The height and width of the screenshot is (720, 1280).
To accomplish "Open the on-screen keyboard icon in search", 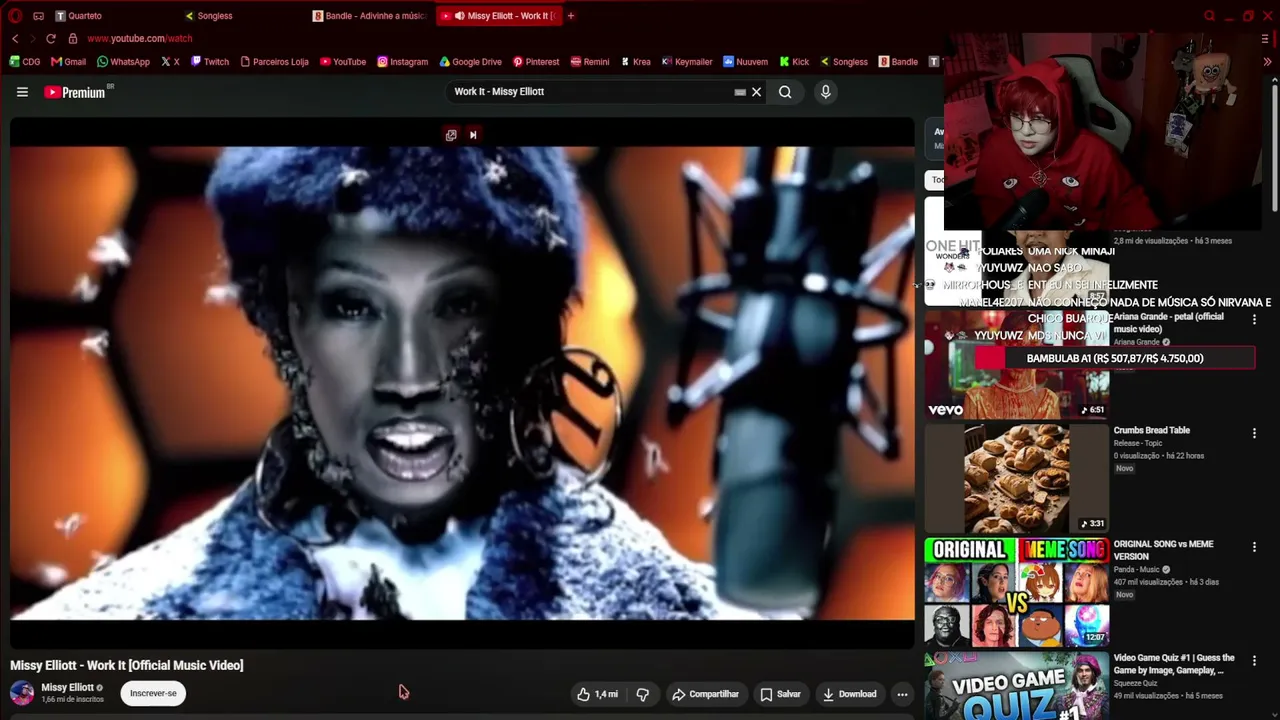I will [x=740, y=92].
